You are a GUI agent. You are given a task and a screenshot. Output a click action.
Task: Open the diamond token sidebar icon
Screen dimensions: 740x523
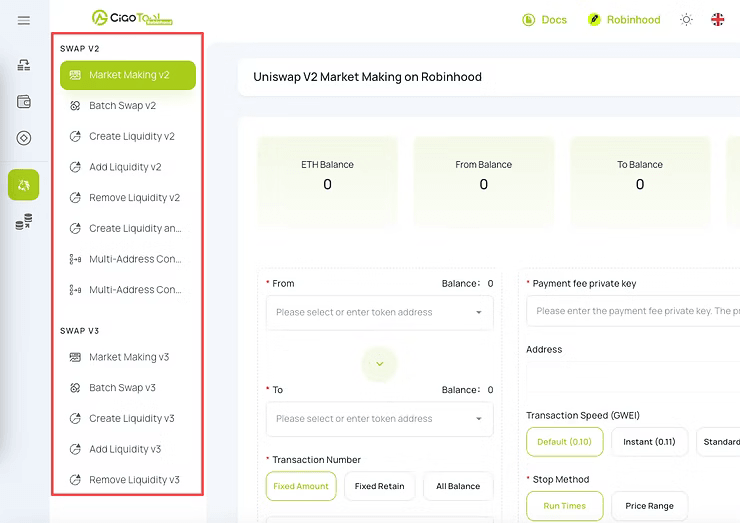click(24, 138)
